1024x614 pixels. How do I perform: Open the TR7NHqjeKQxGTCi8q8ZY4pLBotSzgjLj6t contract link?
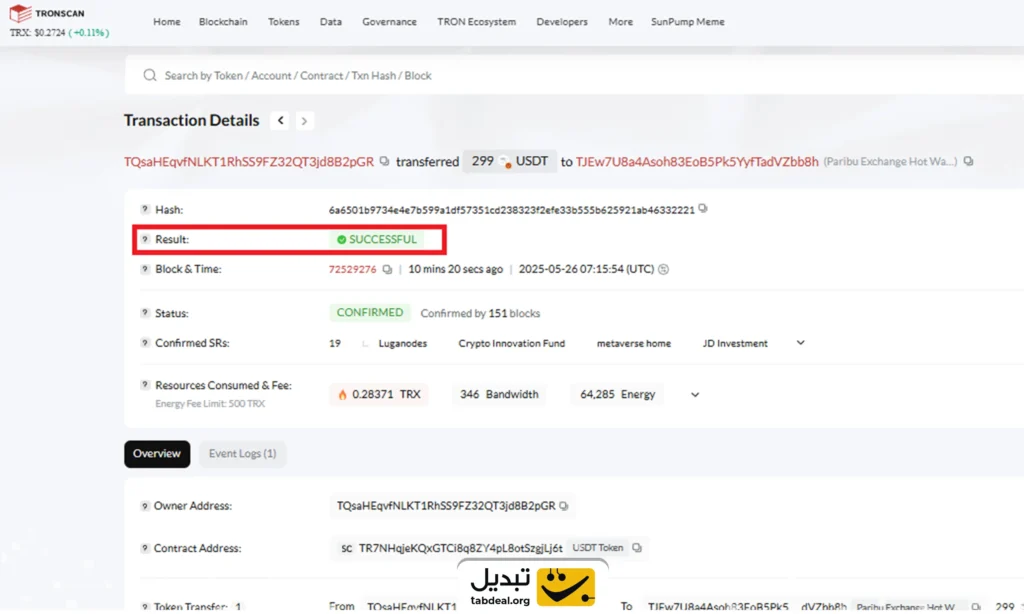tap(460, 548)
